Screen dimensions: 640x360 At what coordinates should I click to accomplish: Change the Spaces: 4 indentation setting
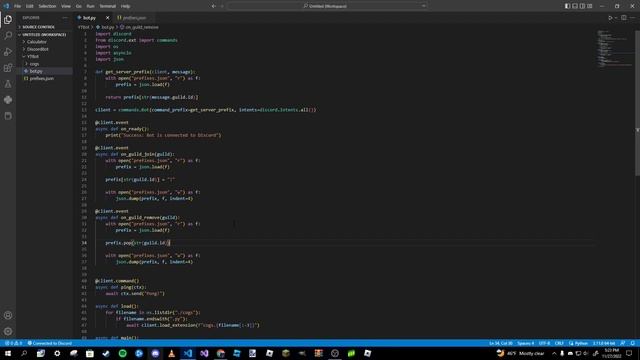click(525, 343)
